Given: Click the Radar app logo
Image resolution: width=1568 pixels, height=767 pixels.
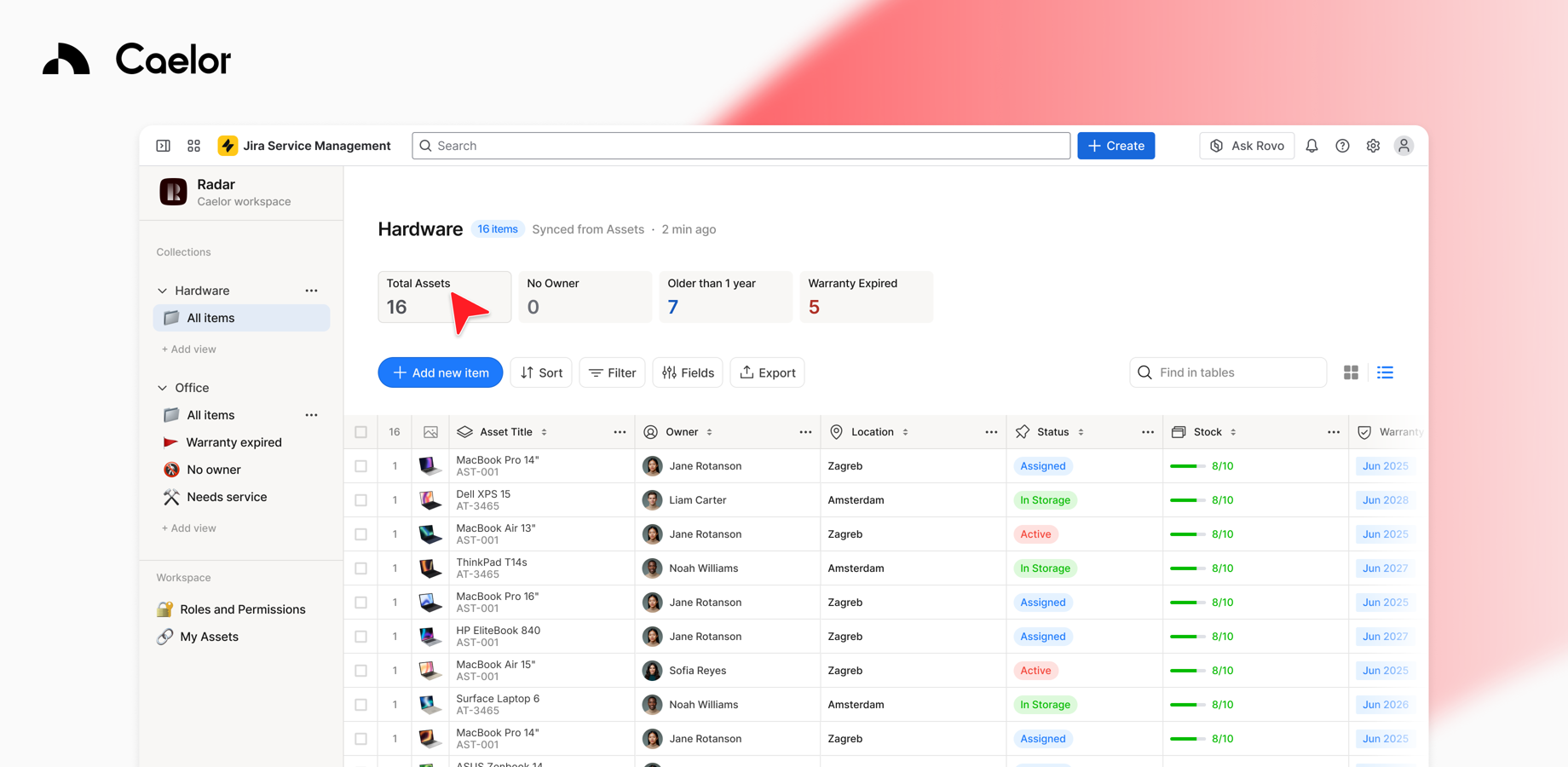Looking at the screenshot, I should [x=173, y=192].
